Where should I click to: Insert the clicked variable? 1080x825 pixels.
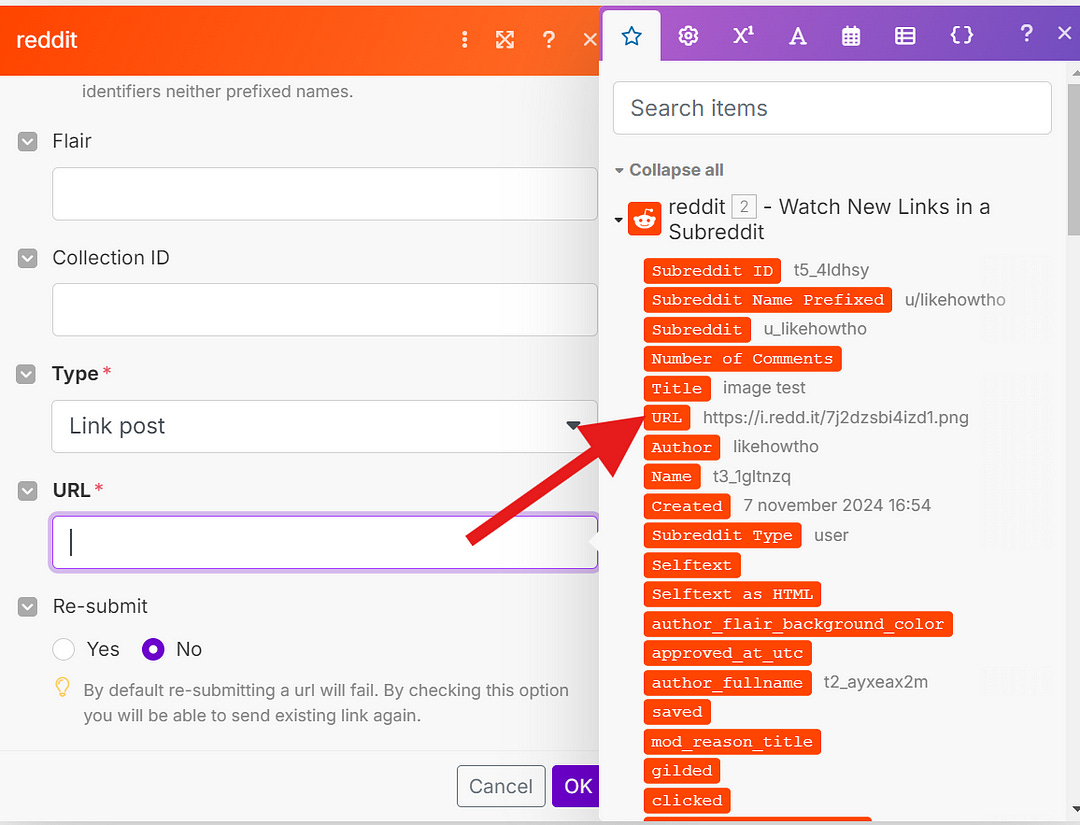tap(687, 800)
